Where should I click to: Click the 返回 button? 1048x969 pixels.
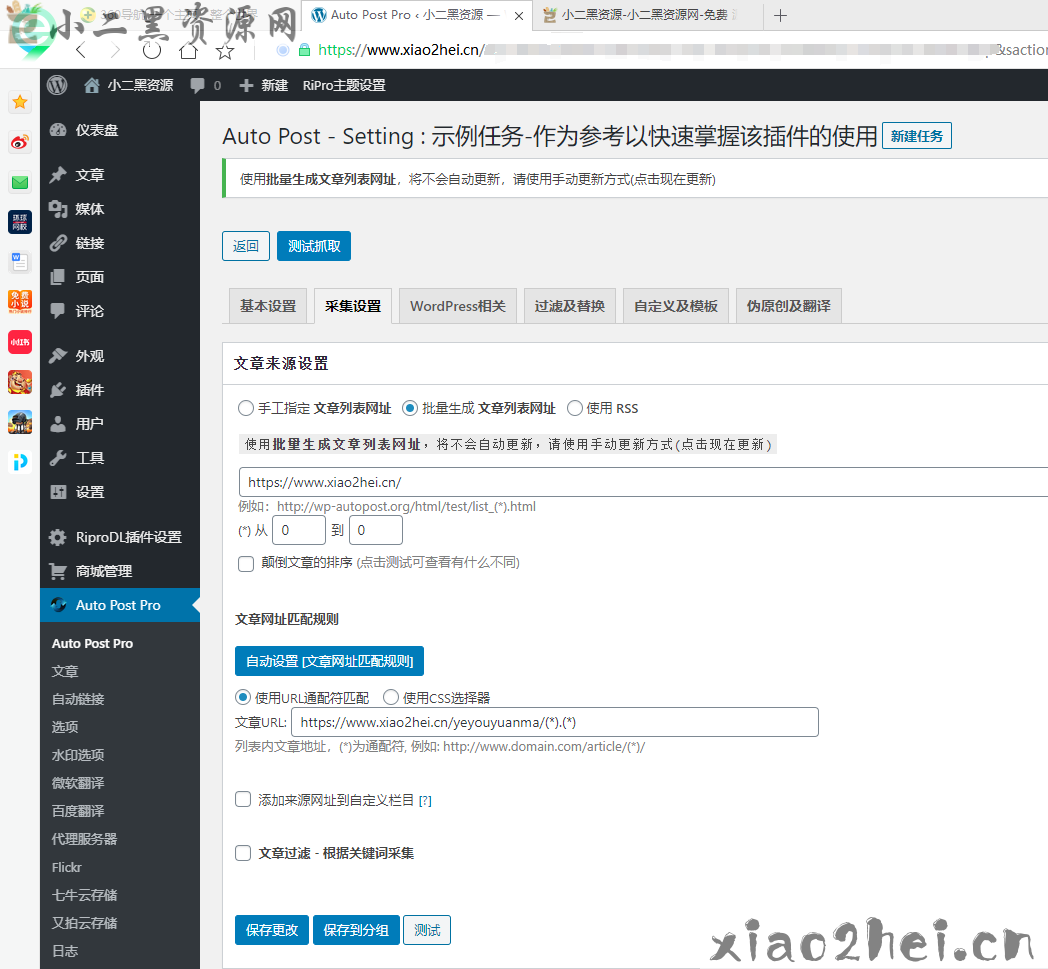coord(246,246)
